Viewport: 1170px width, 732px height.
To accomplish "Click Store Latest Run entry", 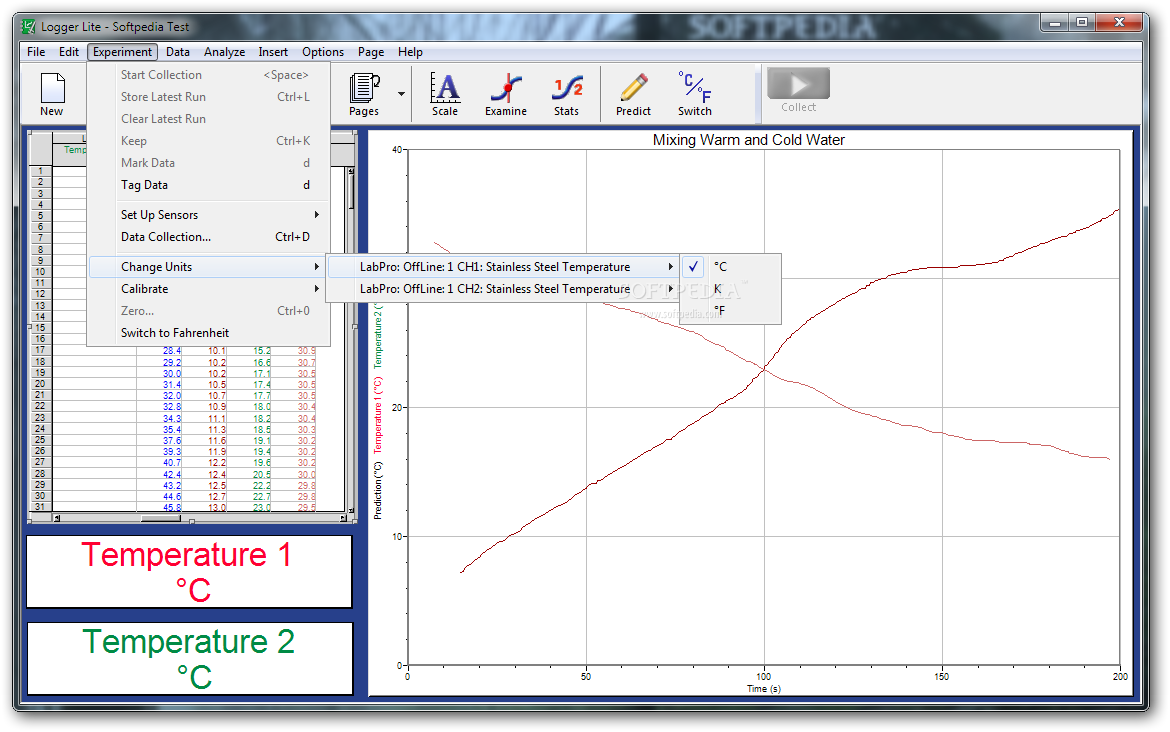I will pyautogui.click(x=208, y=97).
